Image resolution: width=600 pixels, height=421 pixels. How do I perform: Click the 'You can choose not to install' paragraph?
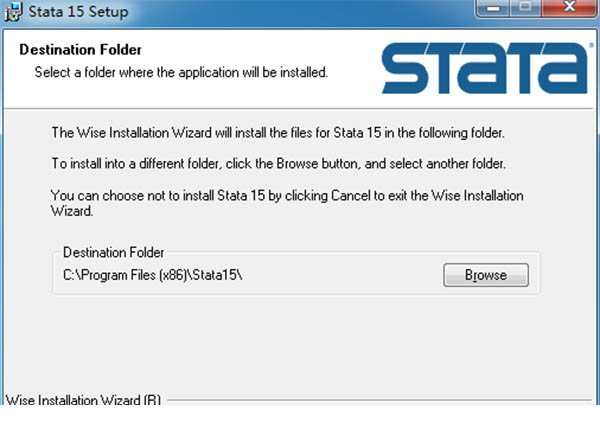pyautogui.click(x=287, y=203)
